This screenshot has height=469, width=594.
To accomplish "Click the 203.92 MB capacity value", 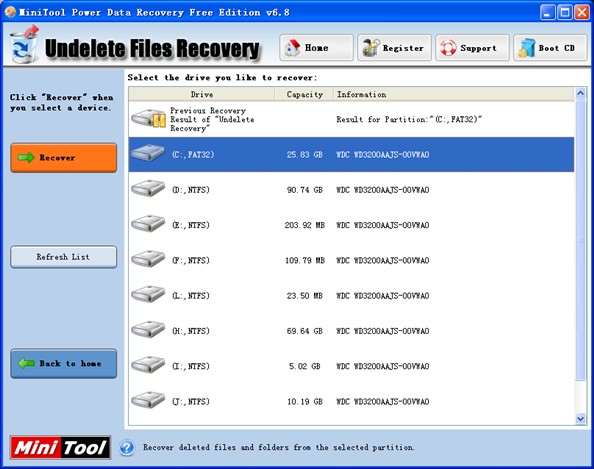I will click(305, 225).
